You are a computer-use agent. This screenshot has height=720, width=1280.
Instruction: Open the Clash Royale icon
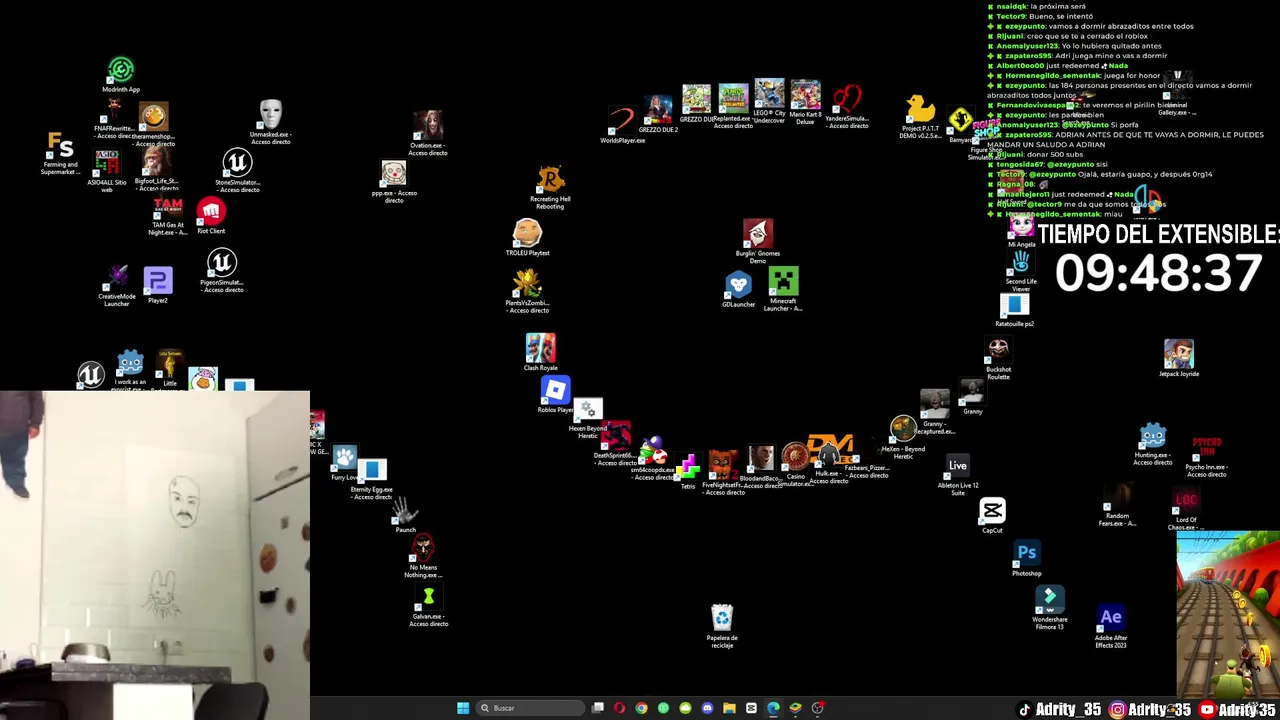click(x=540, y=353)
